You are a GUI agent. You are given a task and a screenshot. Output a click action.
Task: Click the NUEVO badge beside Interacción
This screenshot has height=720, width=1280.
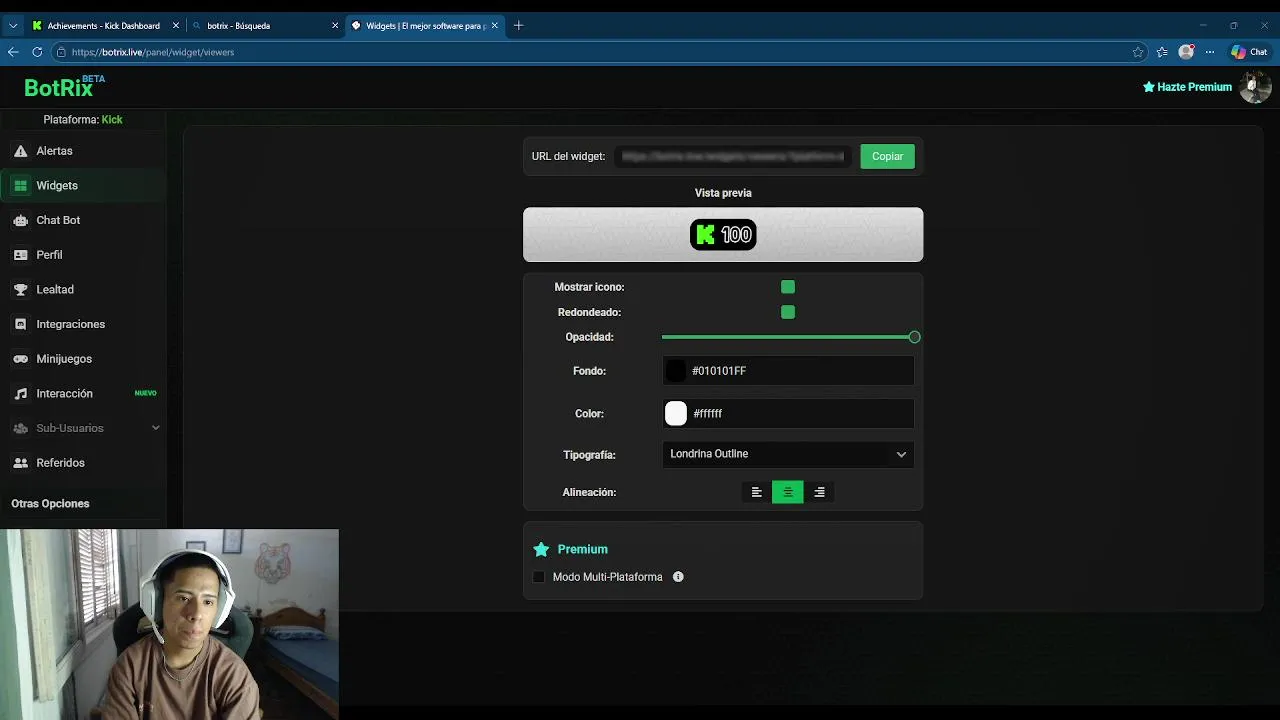[x=146, y=393]
